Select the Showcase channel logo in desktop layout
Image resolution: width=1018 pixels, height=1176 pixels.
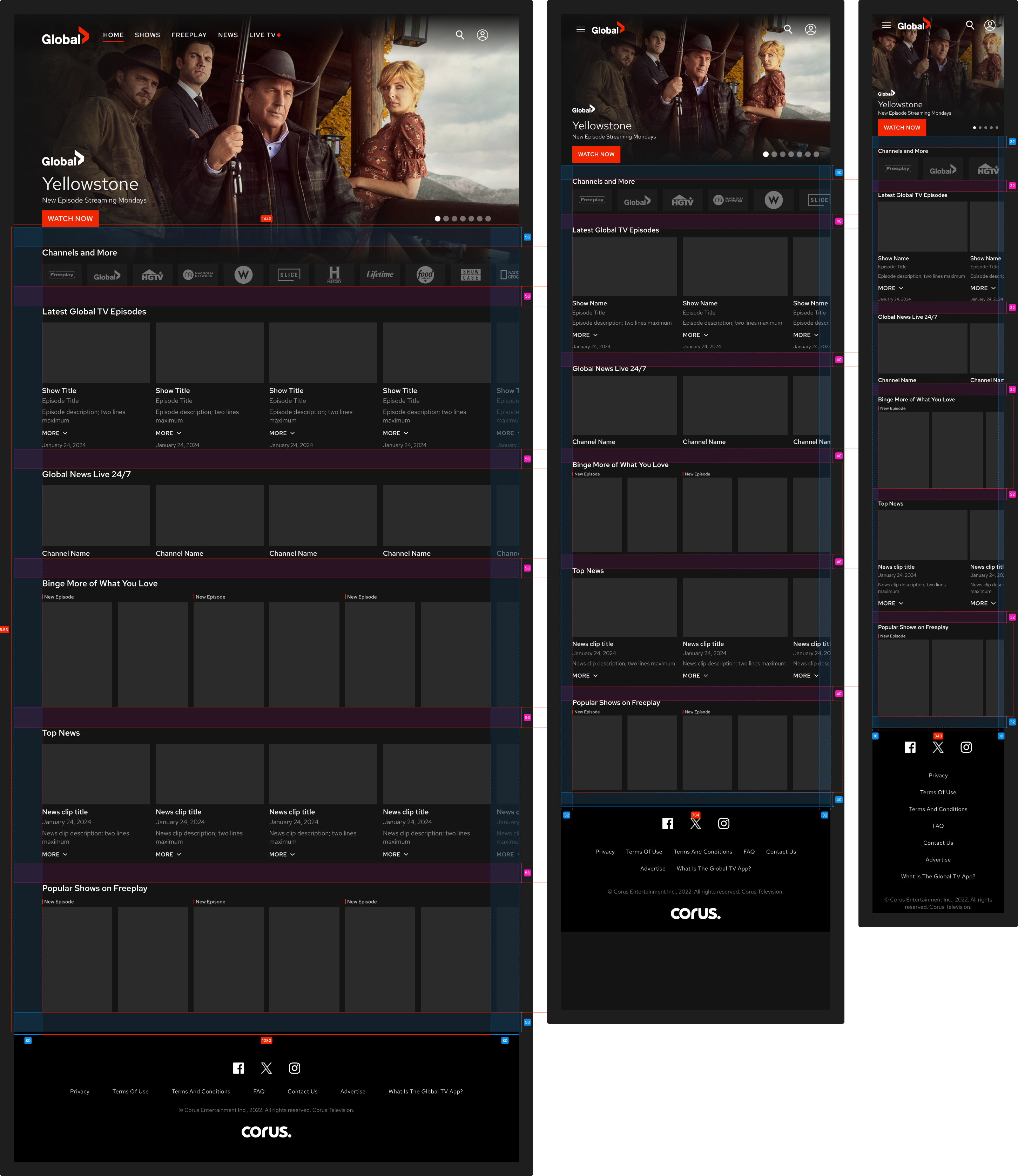click(x=471, y=275)
